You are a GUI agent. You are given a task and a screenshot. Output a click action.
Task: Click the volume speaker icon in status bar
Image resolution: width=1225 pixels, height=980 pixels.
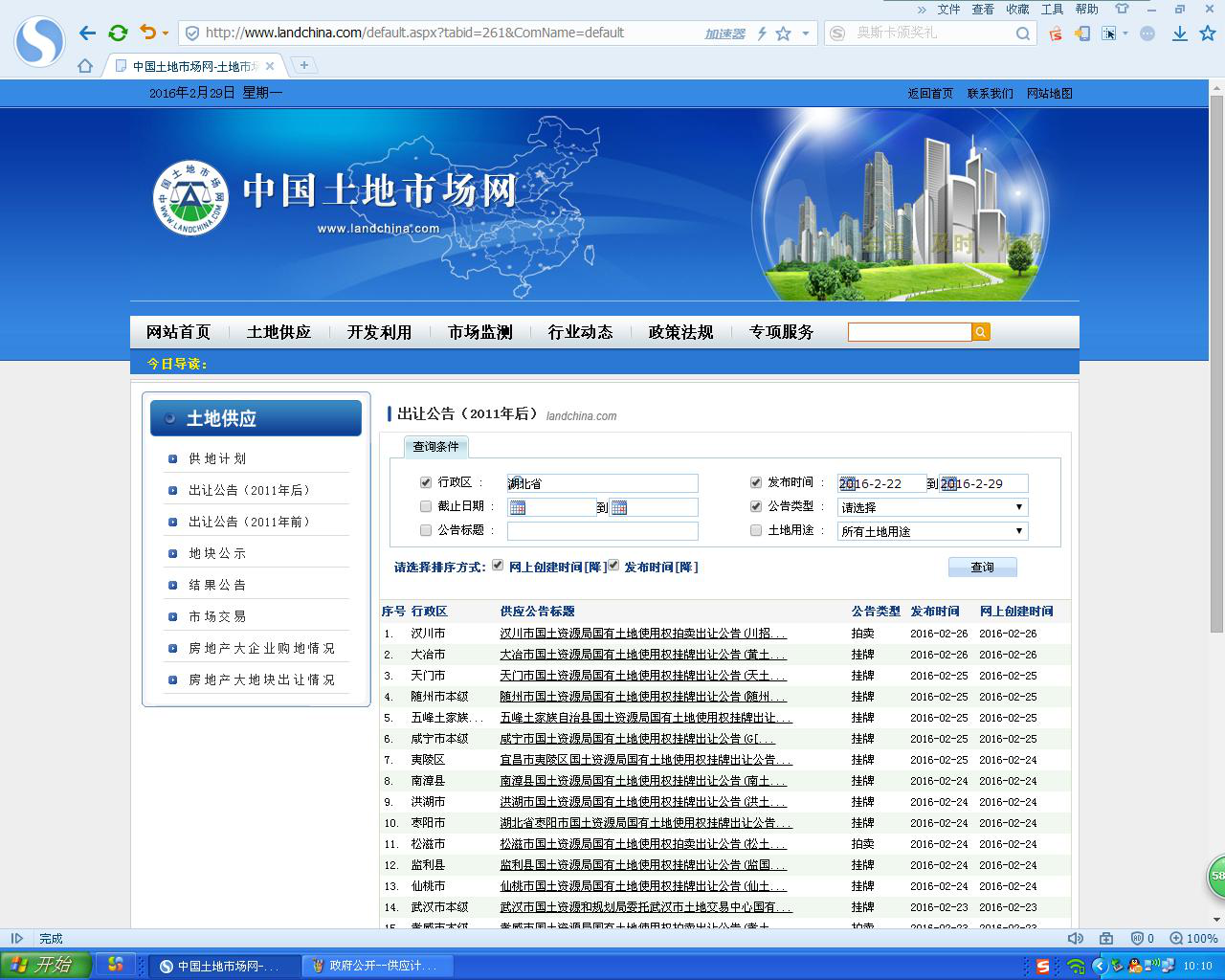(1075, 939)
